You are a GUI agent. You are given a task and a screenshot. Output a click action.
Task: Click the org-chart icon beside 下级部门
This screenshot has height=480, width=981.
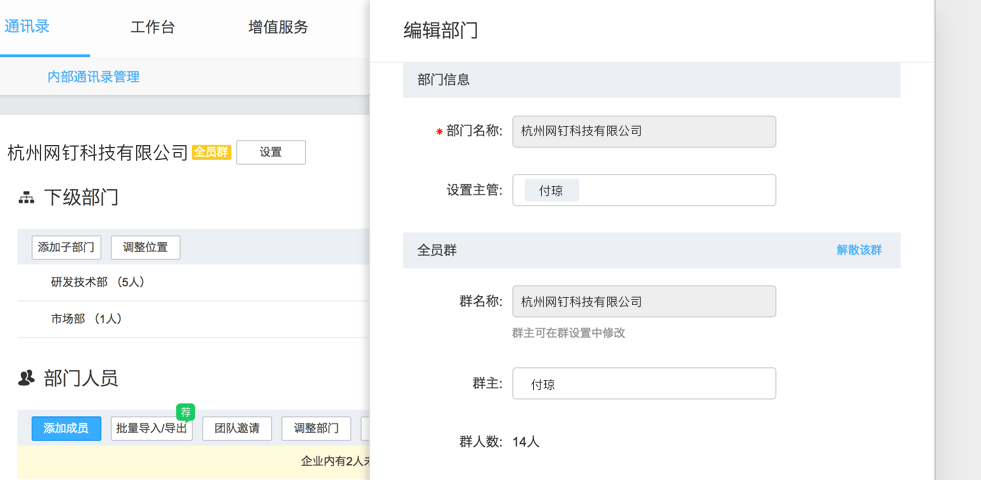(26, 198)
